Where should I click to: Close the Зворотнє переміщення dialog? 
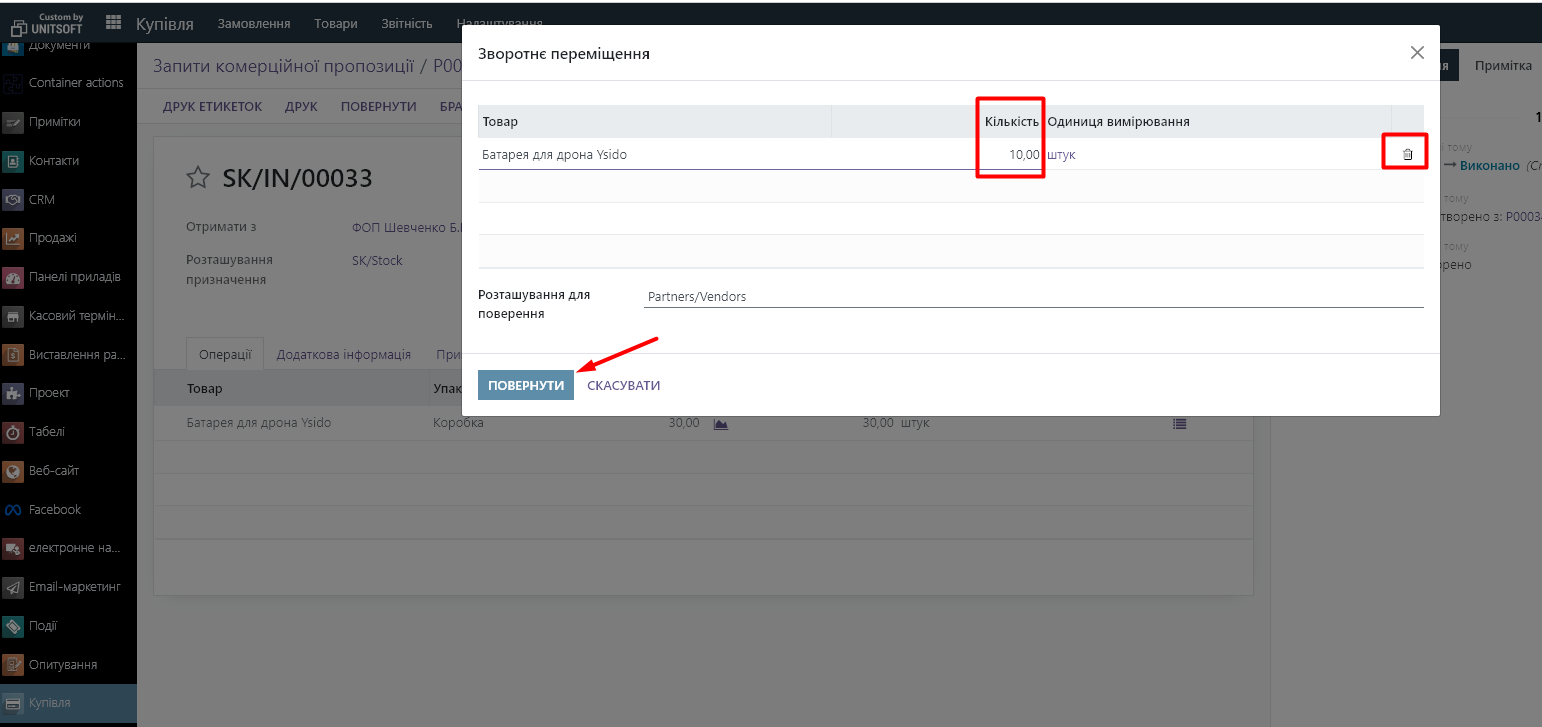[x=1416, y=53]
